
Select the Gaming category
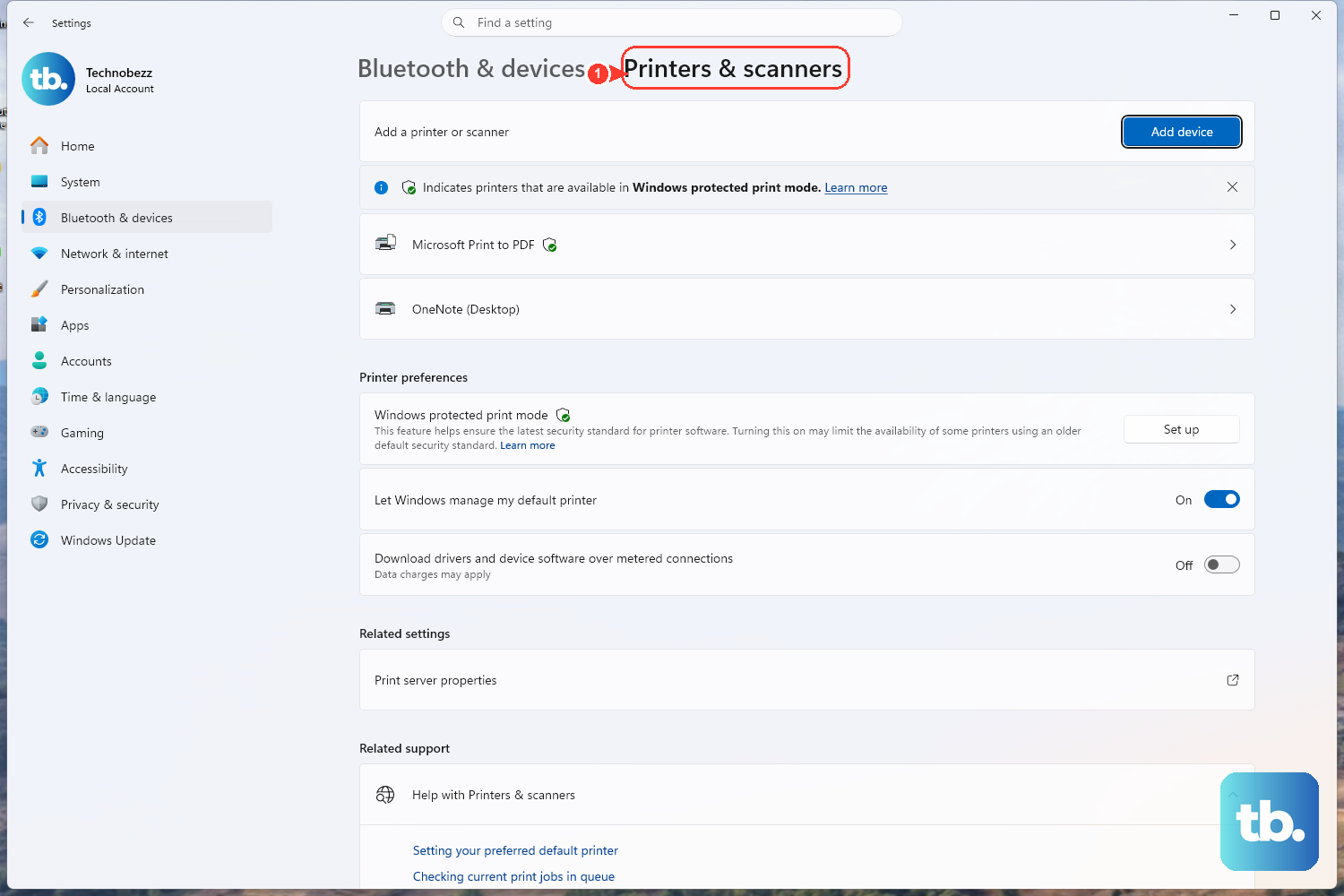[147, 433]
